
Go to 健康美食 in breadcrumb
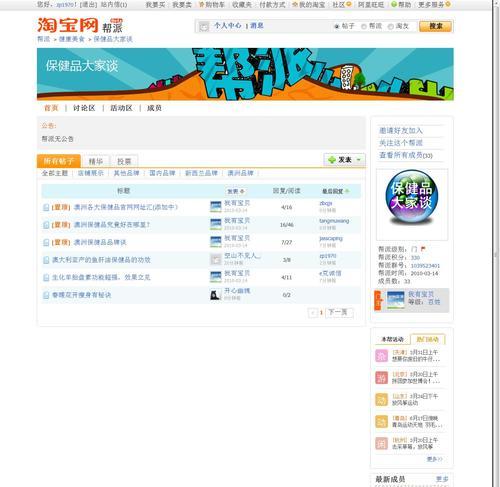[71, 39]
